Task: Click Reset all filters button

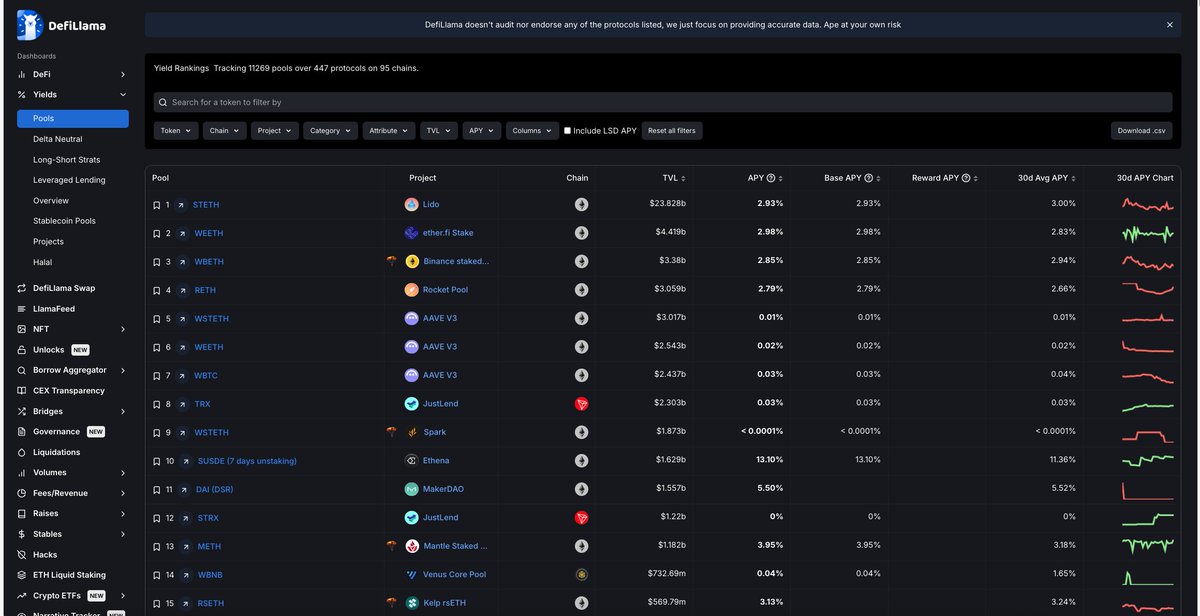Action: pos(671,131)
